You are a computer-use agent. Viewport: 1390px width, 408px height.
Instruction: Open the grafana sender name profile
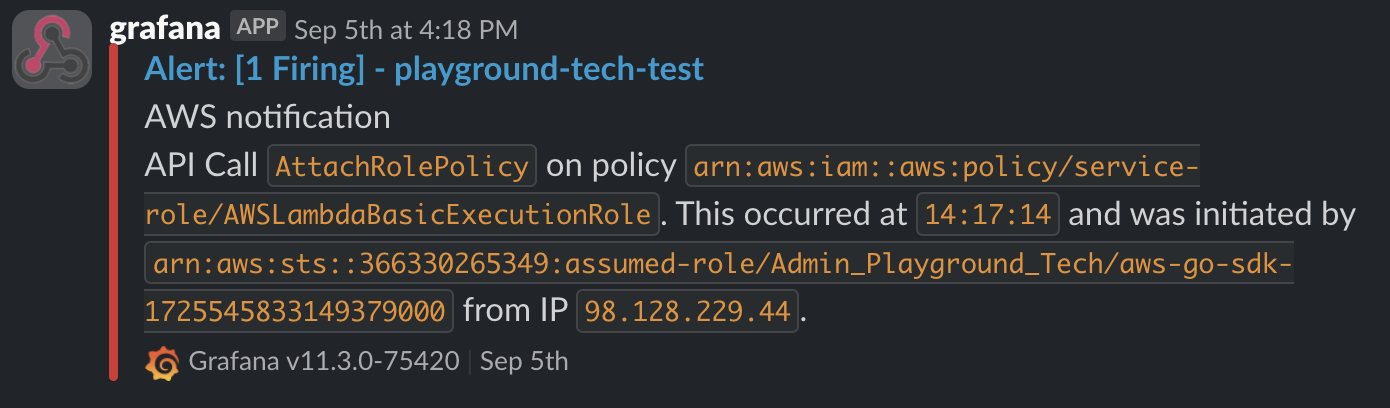click(164, 29)
